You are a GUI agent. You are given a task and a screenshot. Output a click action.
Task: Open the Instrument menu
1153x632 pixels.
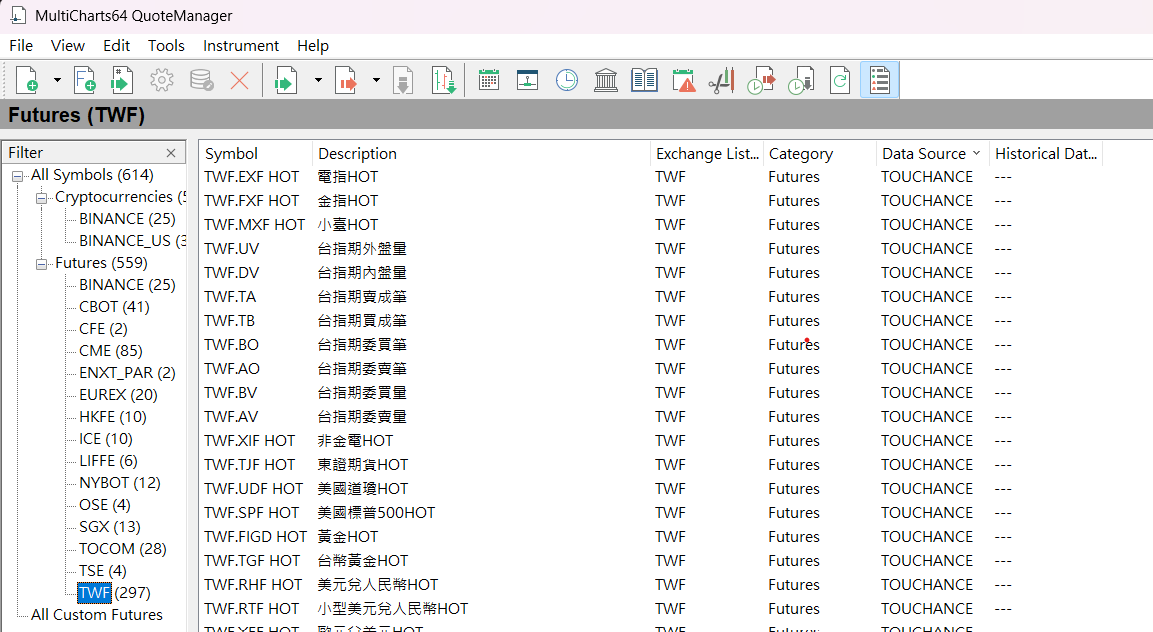pos(240,46)
